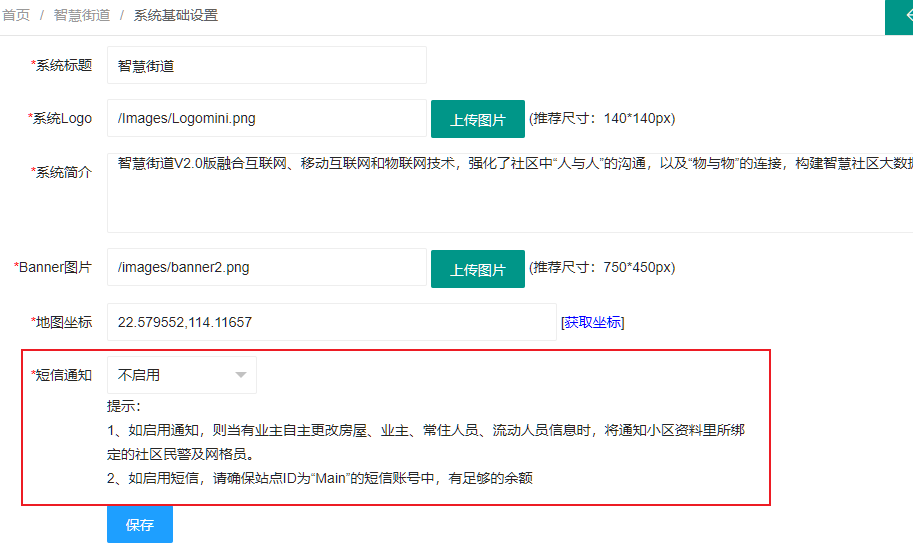Focus the Banner图片 path field

(x=266, y=267)
